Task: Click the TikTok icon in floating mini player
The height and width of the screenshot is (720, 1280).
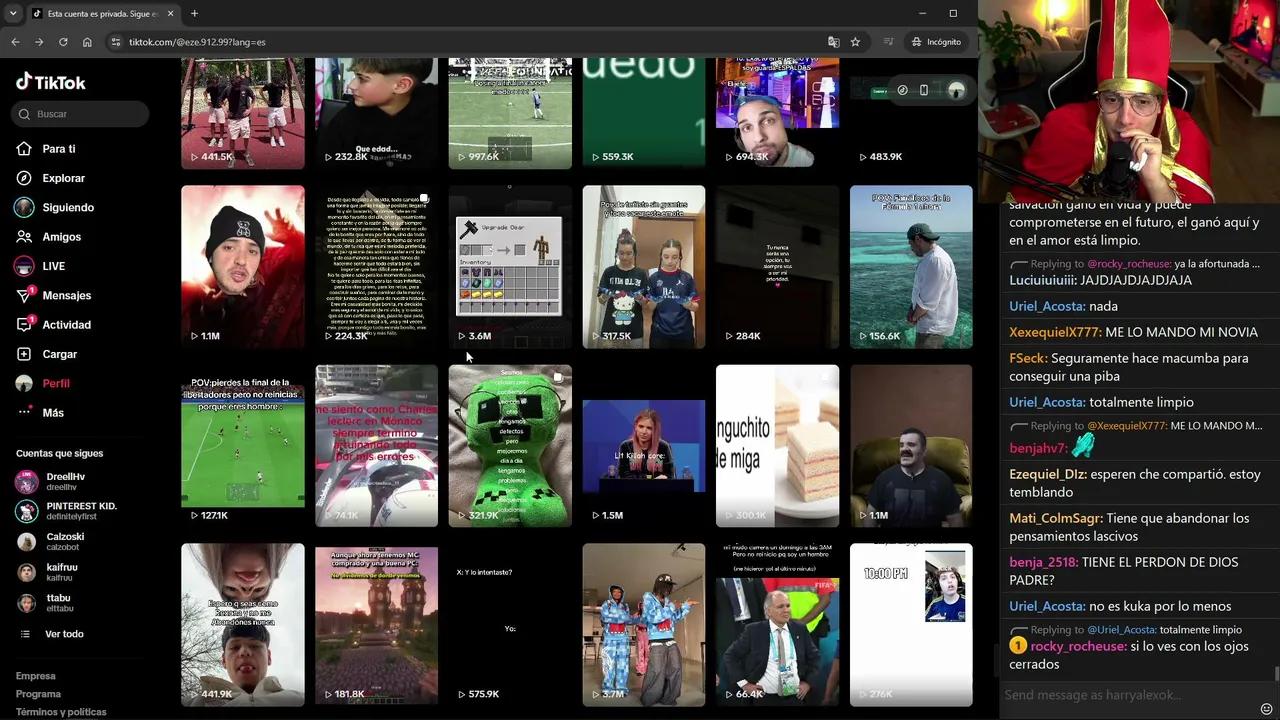Action: pos(902,90)
